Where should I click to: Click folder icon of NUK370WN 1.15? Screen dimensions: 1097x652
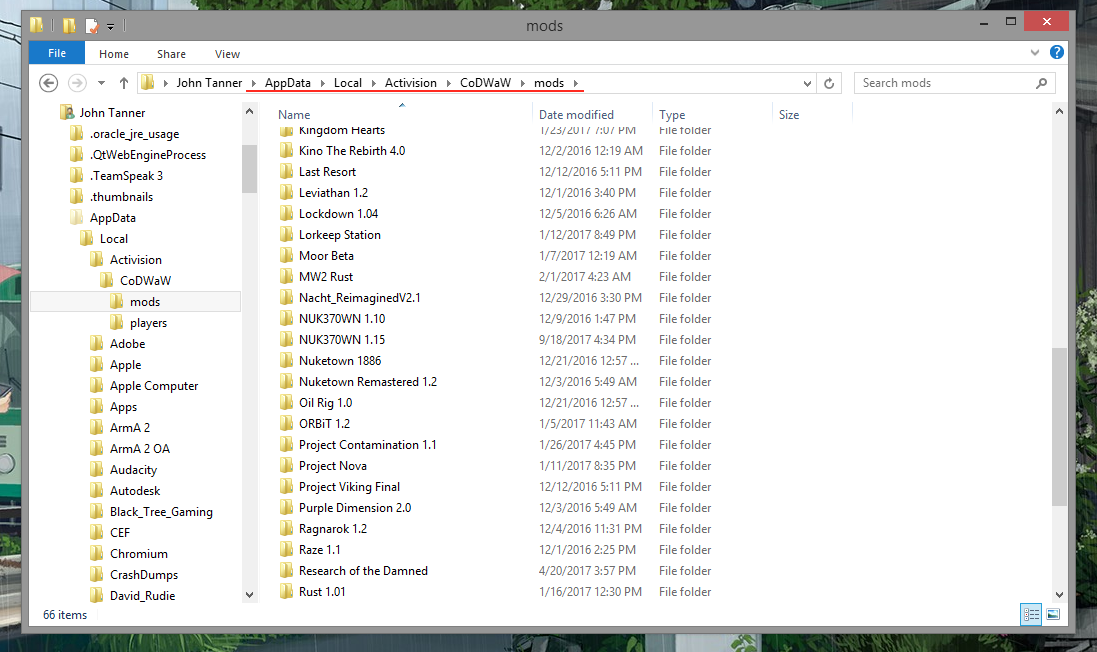tap(286, 339)
